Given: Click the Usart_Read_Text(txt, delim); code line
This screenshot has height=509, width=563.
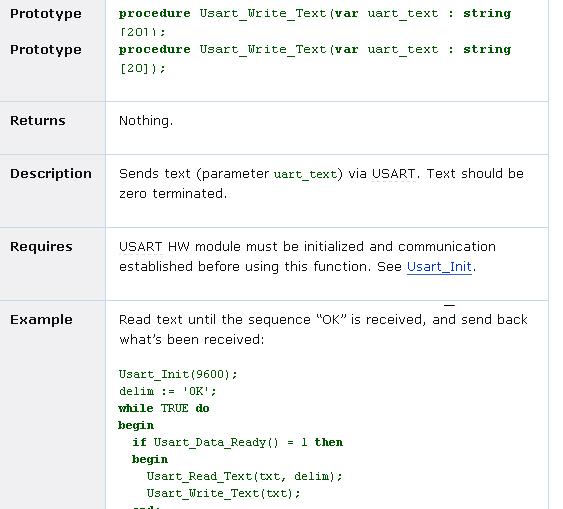Looking at the screenshot, I should tap(244, 477).
